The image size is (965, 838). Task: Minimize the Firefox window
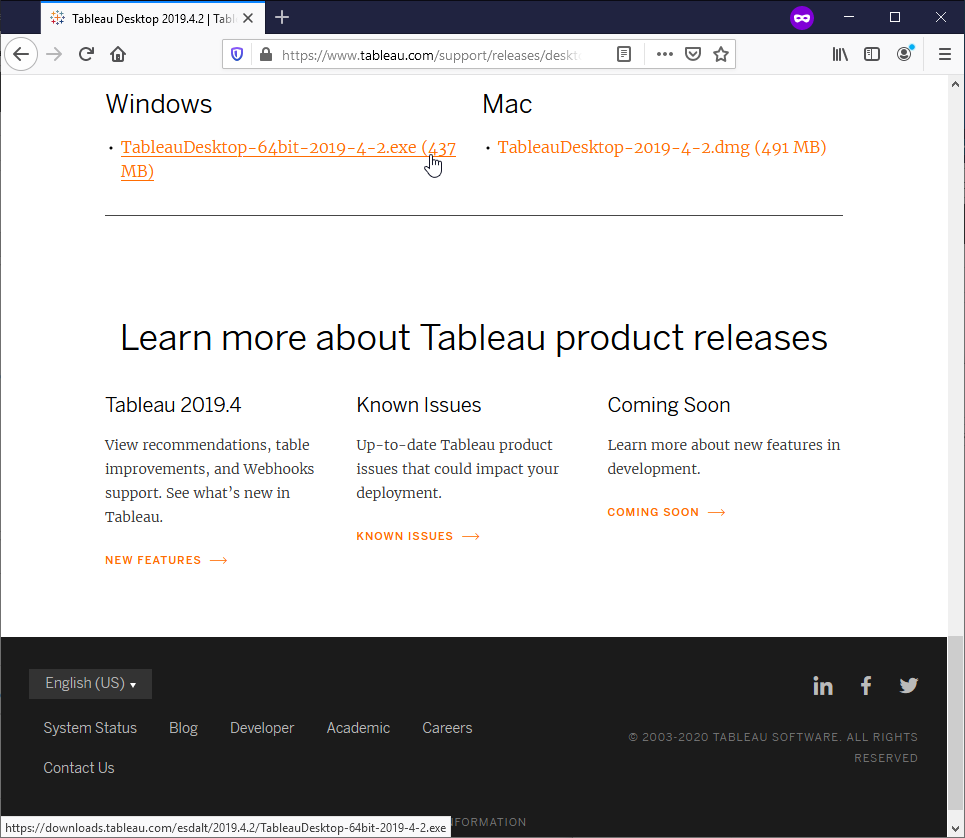tap(849, 17)
